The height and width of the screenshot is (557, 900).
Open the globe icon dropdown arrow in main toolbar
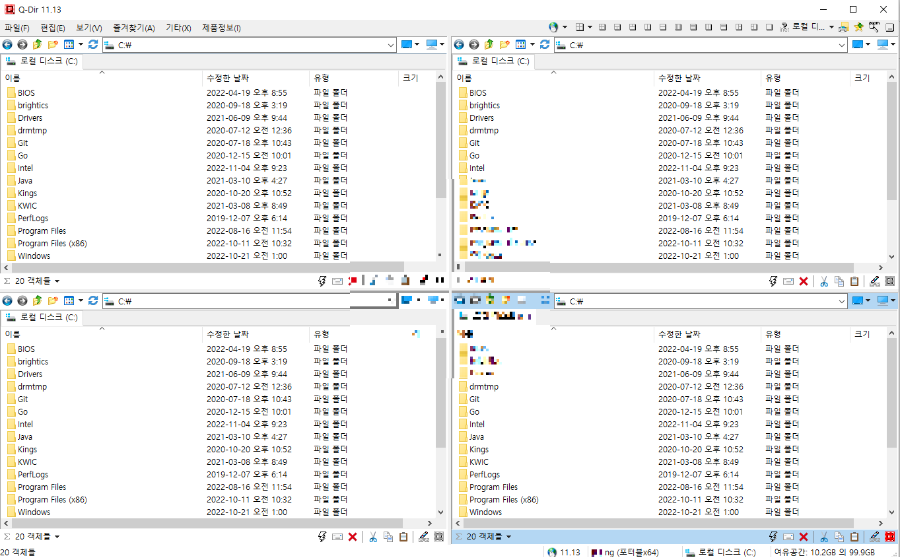[565, 27]
